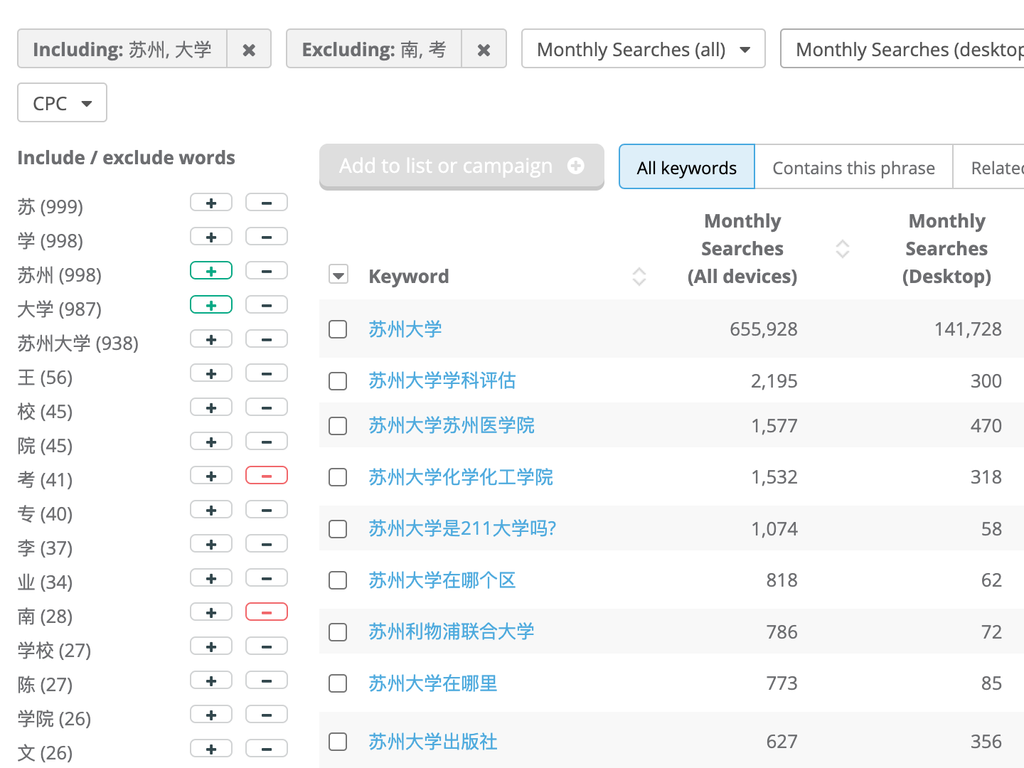Exclude 苏州 (998) with minus button
This screenshot has height=768, width=1024.
(266, 270)
